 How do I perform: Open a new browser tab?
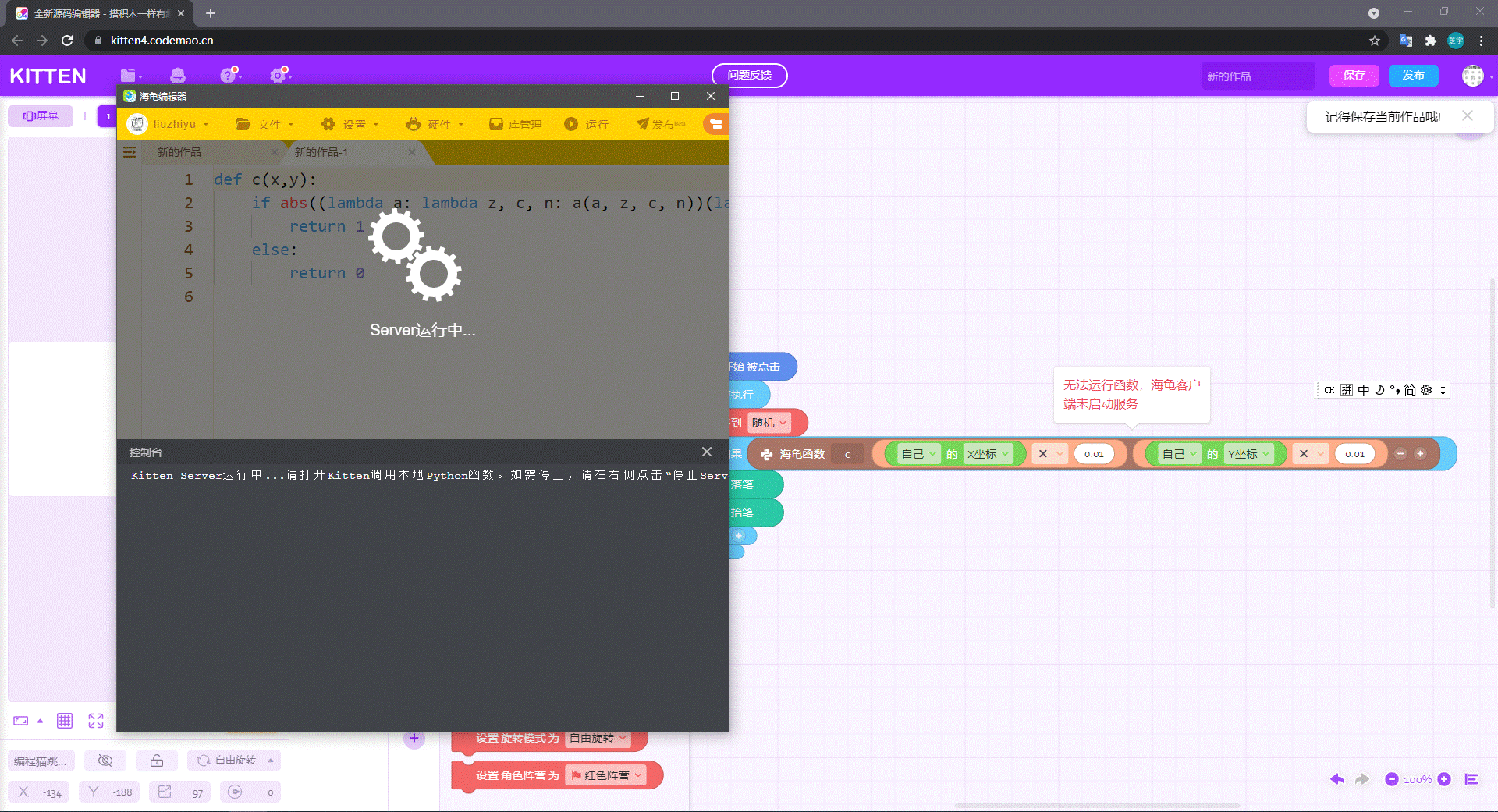[x=211, y=13]
